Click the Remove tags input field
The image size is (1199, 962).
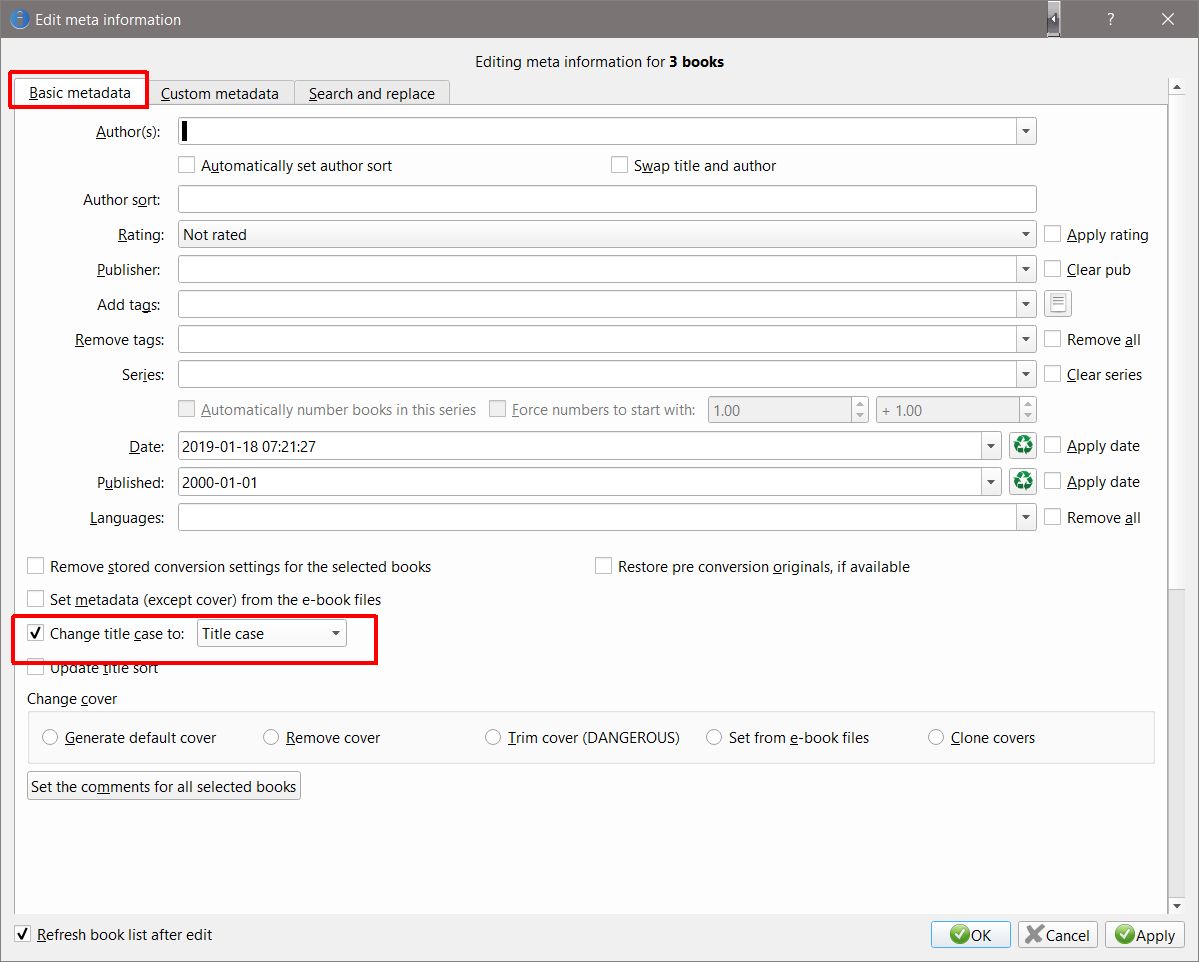click(597, 339)
